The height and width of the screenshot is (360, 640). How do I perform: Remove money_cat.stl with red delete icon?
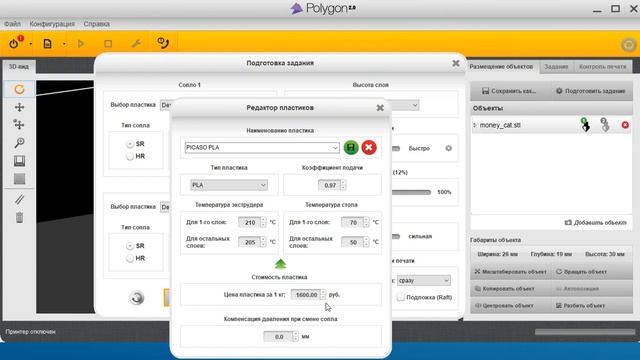pos(625,125)
